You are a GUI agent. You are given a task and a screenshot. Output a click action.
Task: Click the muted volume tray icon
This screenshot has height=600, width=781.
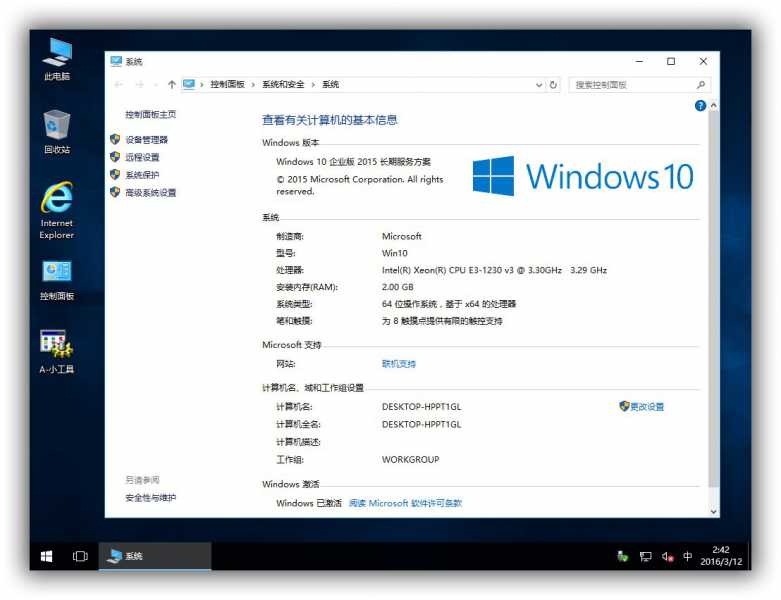point(667,556)
